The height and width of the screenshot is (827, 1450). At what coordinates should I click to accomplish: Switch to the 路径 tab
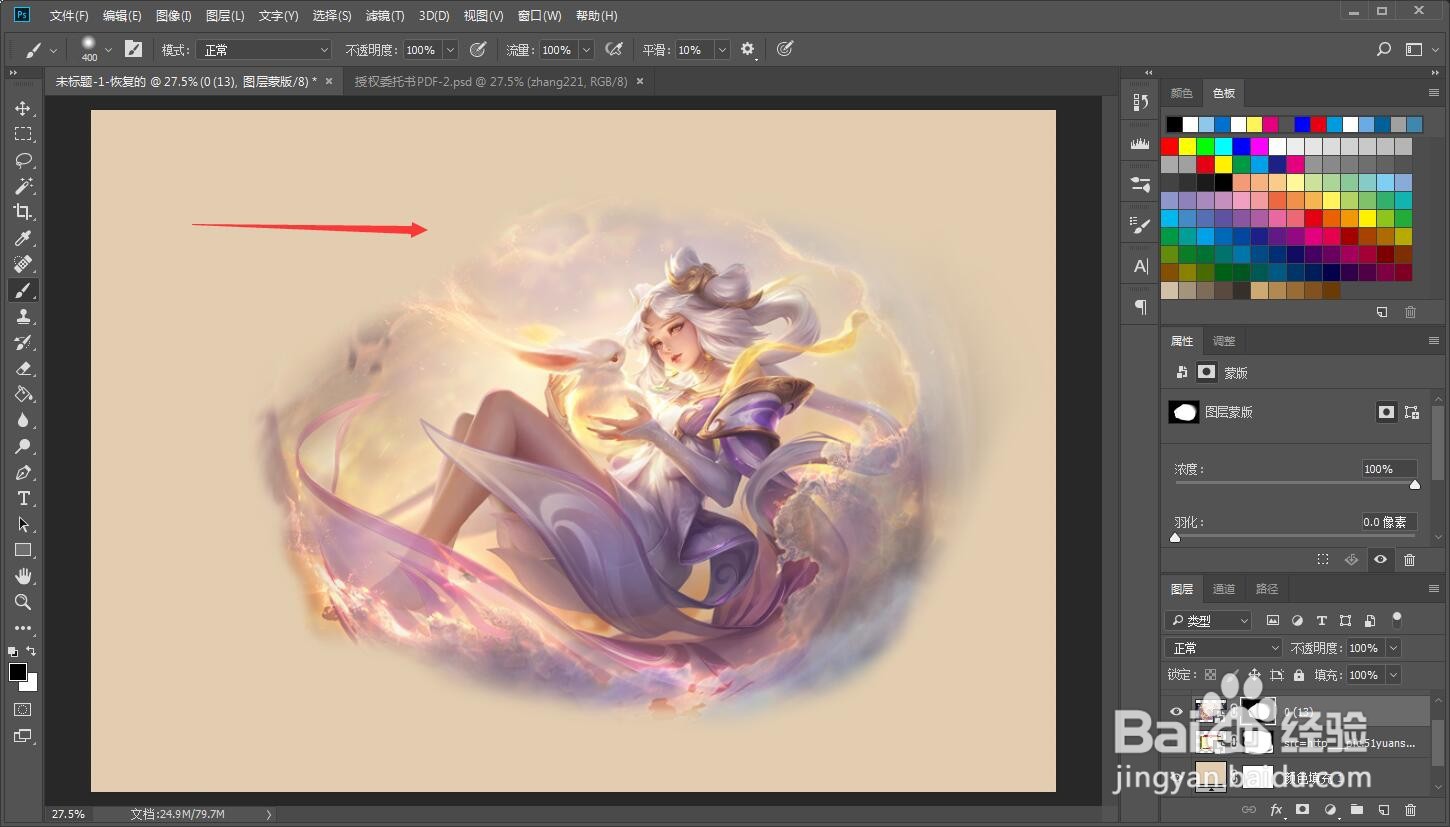[x=1267, y=589]
